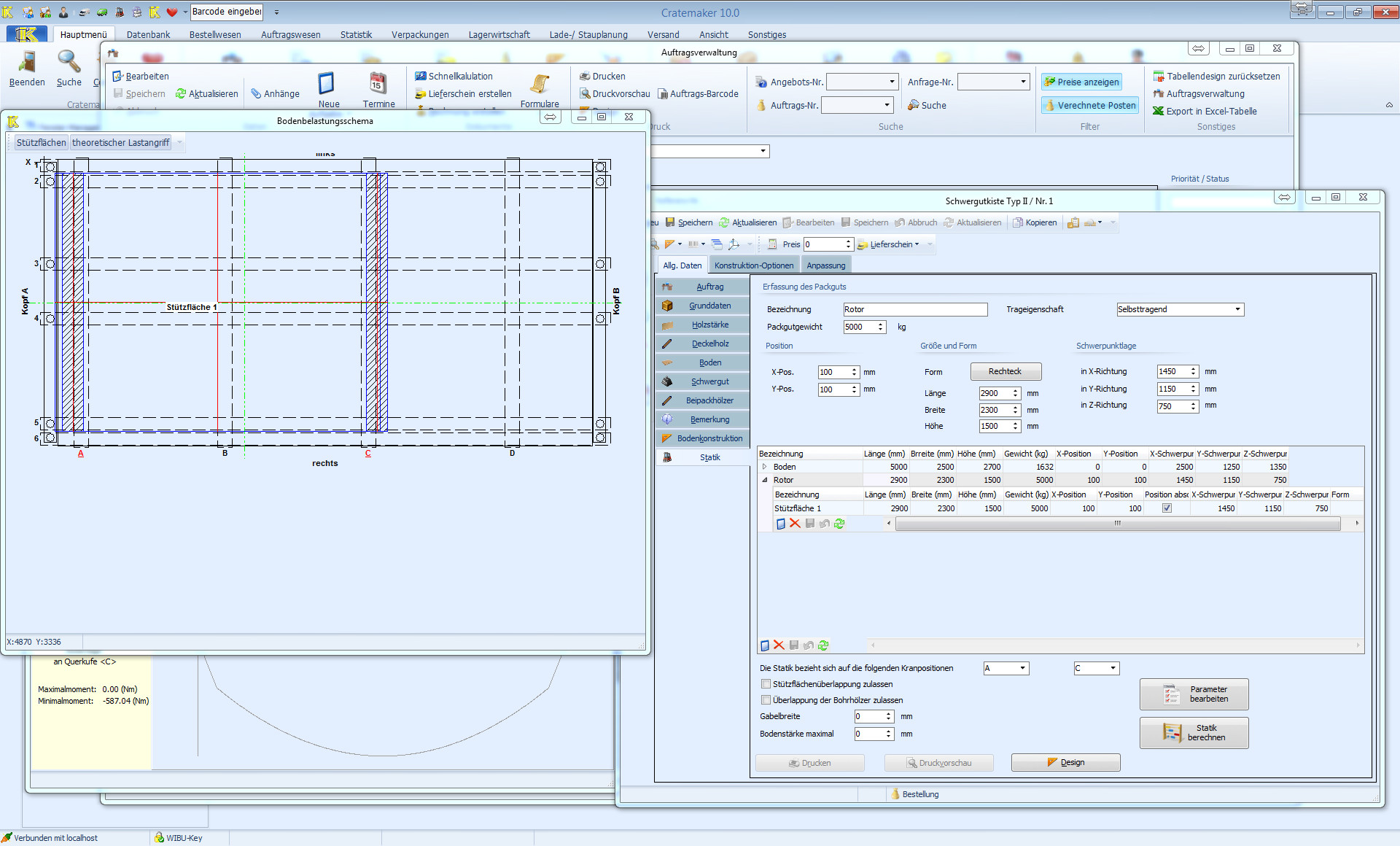Open Suche with the magnifier icon
This screenshot has width=1400, height=846.
(69, 61)
